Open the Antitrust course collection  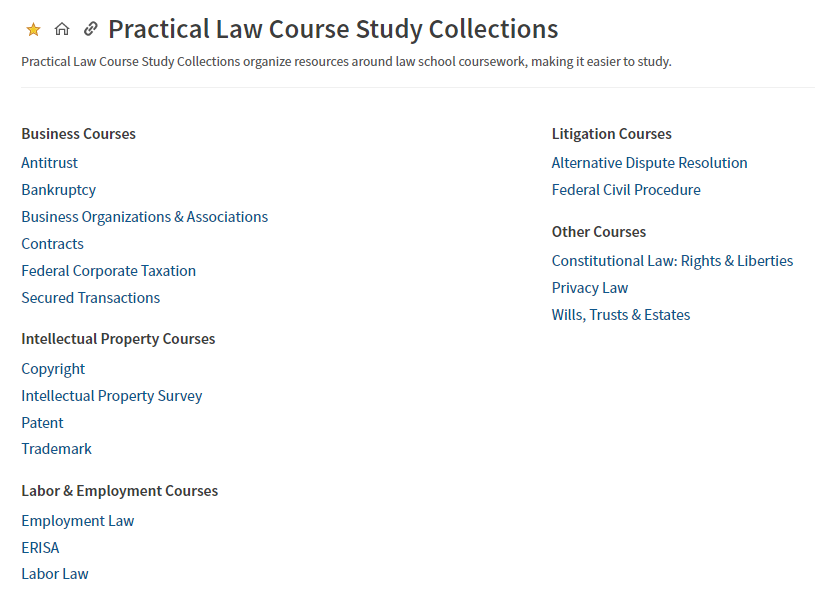pos(49,163)
